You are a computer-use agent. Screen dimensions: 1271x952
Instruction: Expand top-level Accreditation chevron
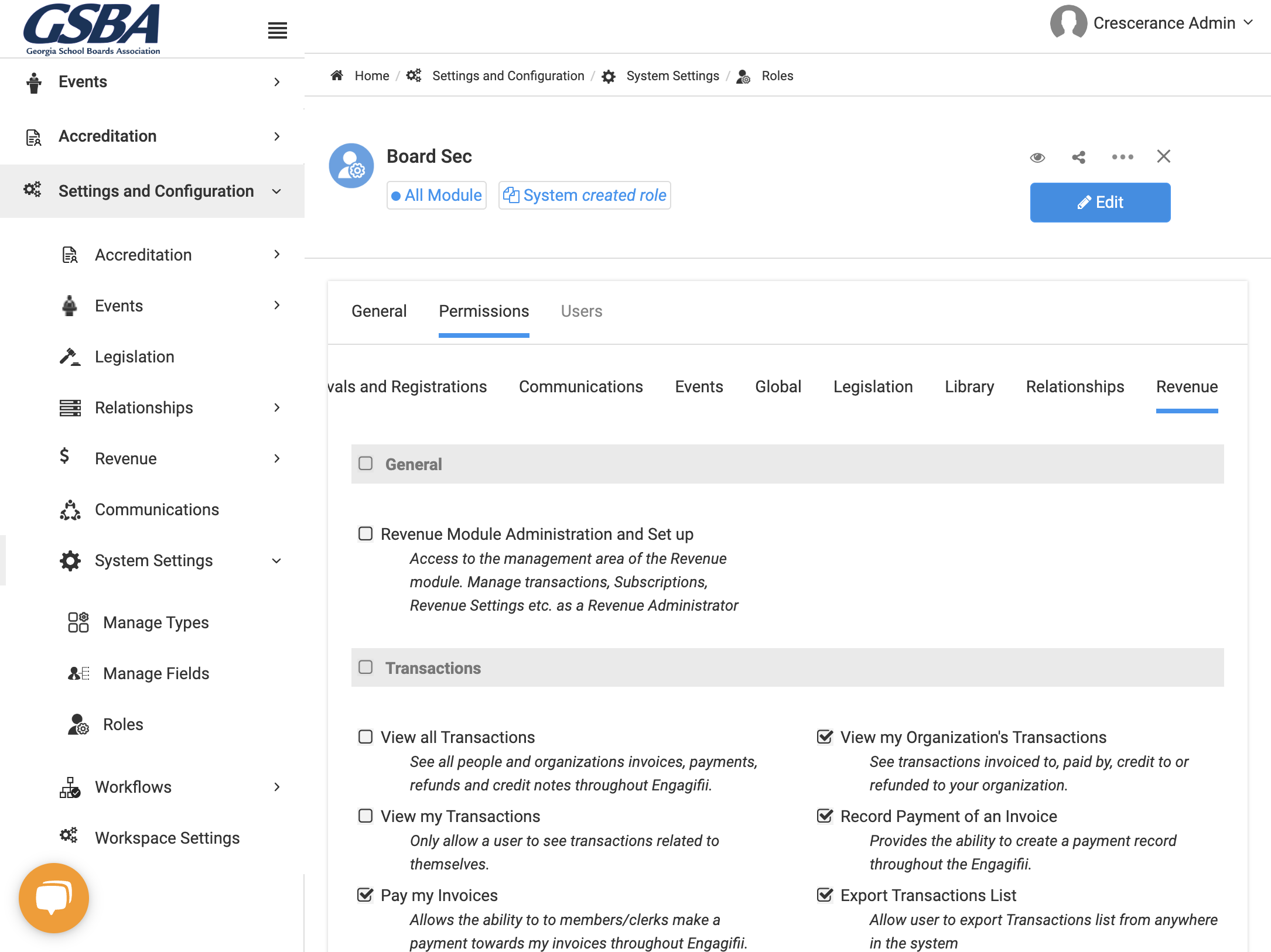coord(277,136)
